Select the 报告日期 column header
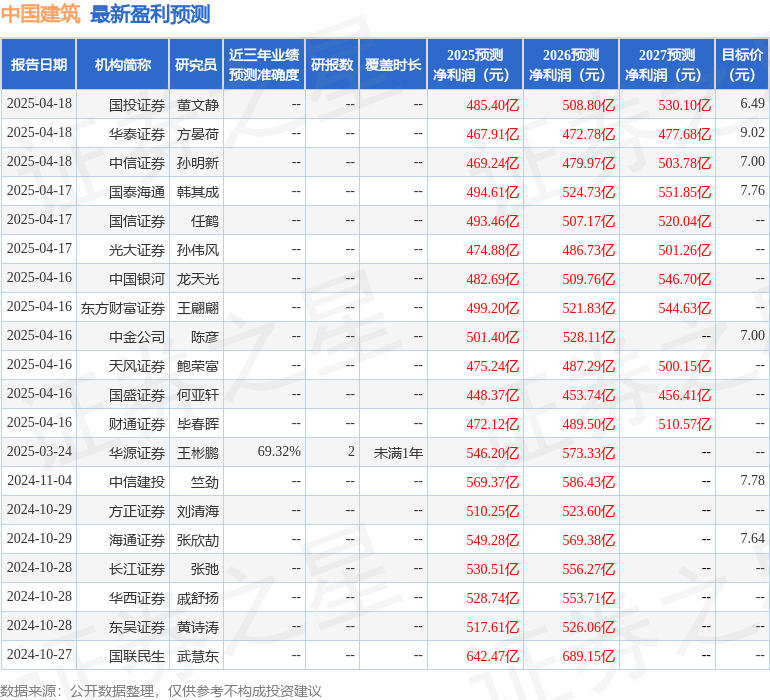 39,65
